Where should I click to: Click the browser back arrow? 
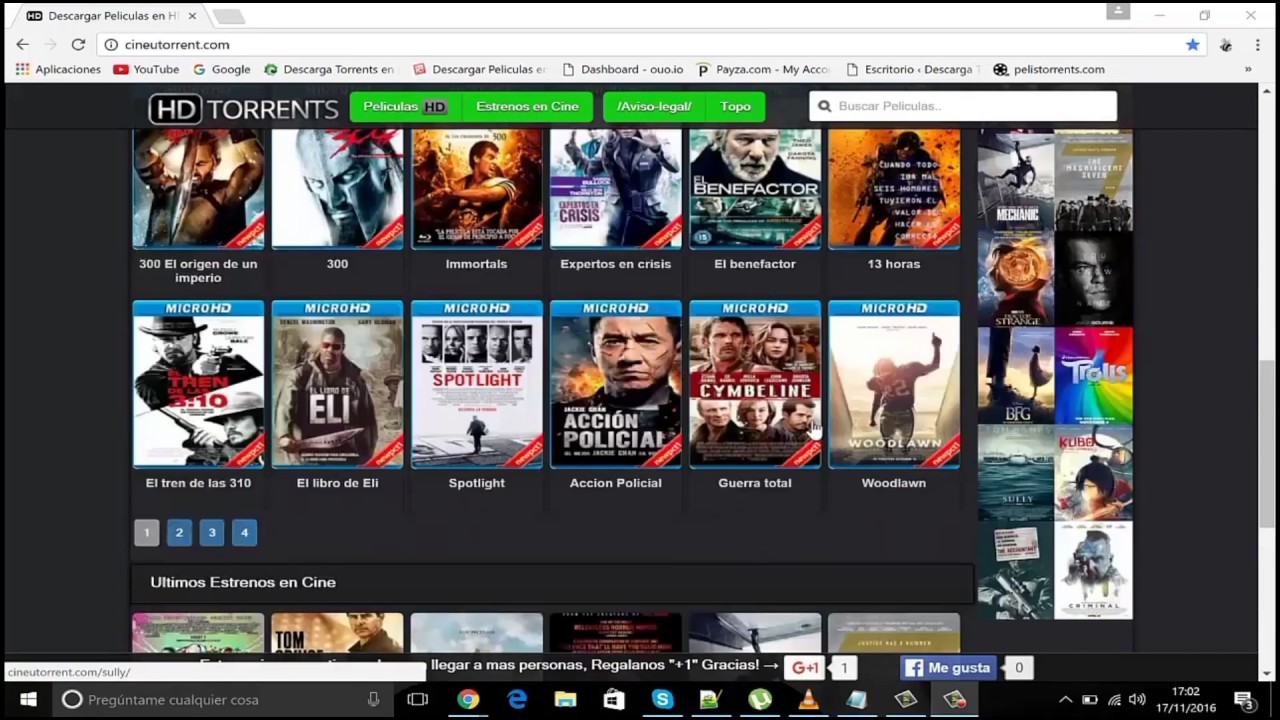(x=22, y=44)
